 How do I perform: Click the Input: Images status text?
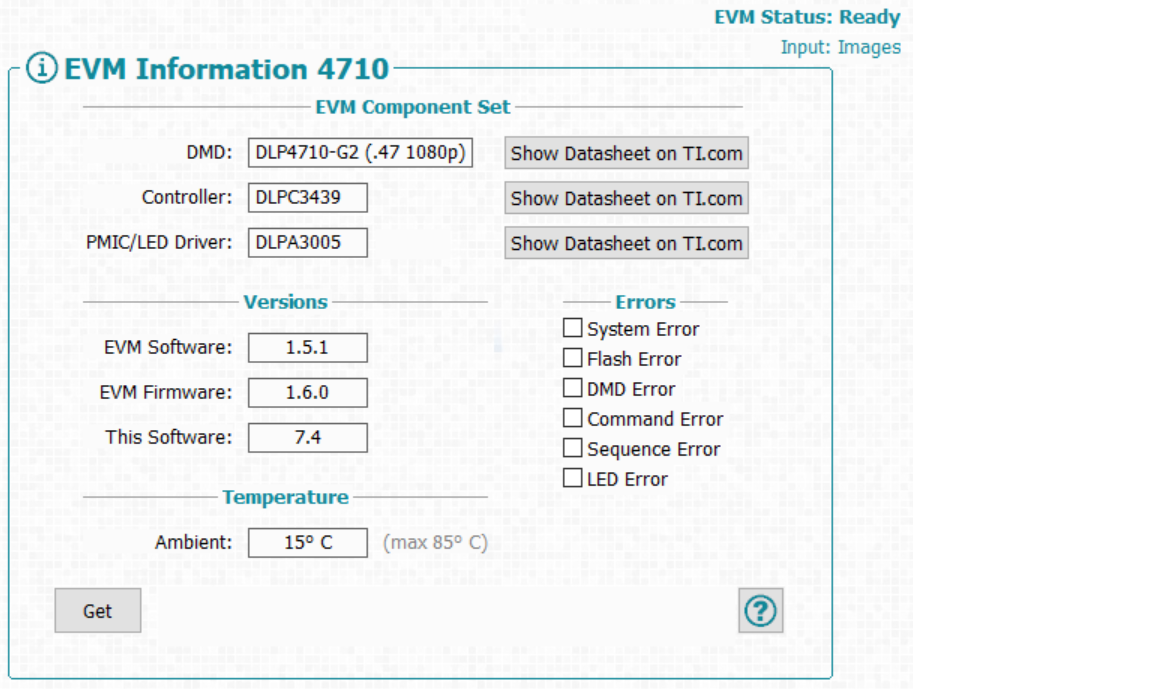click(840, 48)
